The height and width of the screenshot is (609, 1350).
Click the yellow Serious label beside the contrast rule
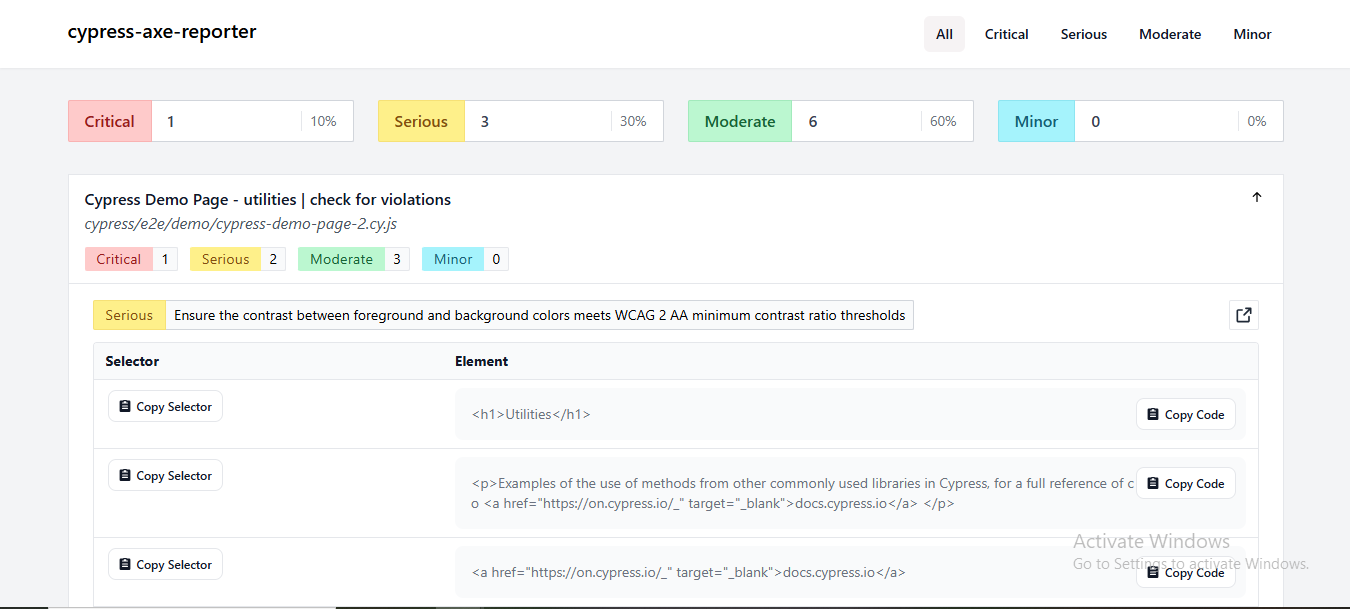pyautogui.click(x=129, y=315)
